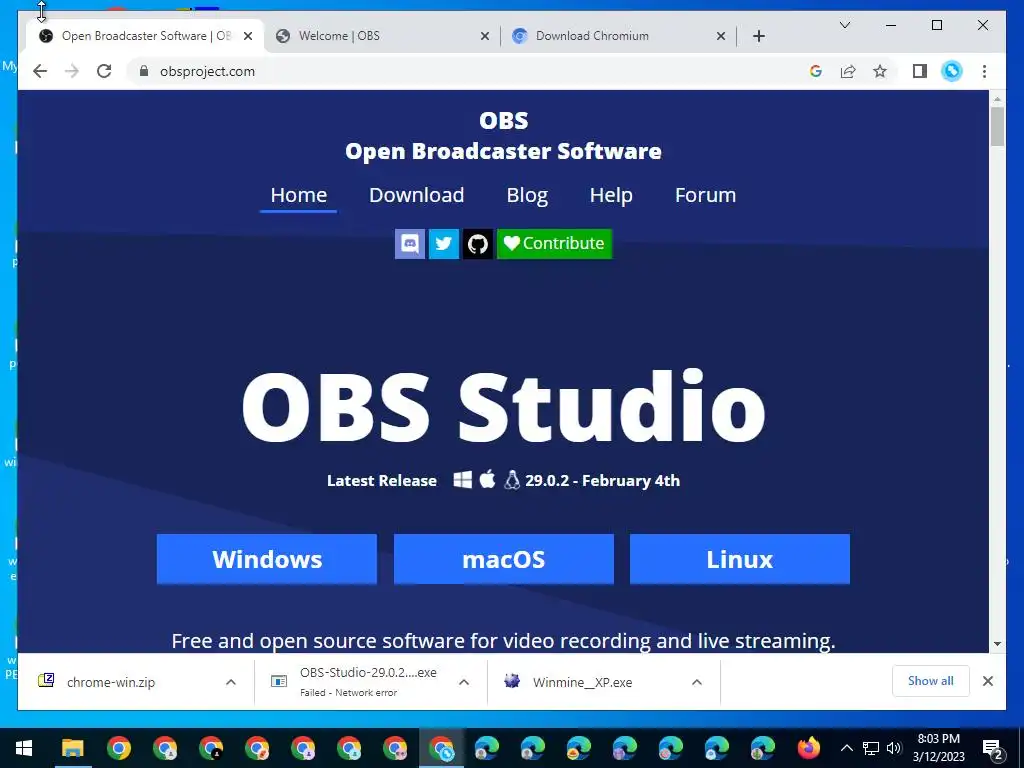1024x768 pixels.
Task: Open the taskbar clock showing 8:03 PM
Action: [938, 748]
